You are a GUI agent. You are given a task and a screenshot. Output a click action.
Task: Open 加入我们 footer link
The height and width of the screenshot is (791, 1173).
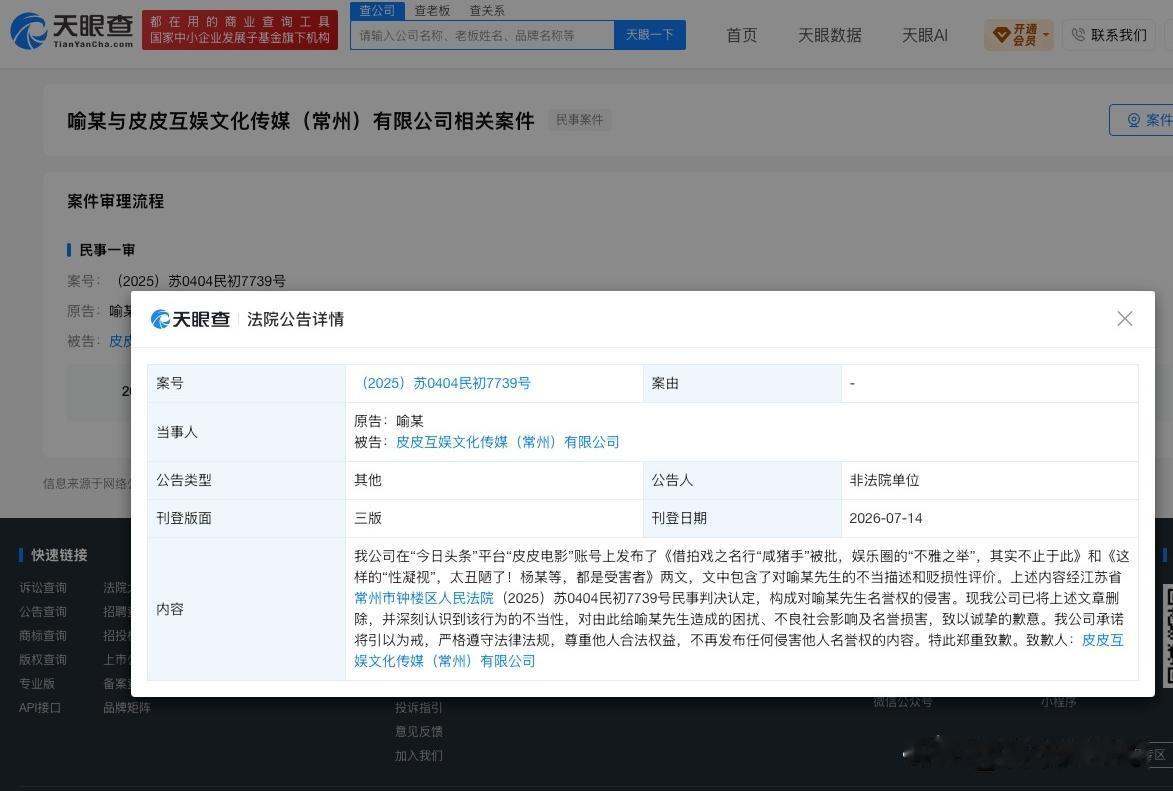[x=419, y=755]
